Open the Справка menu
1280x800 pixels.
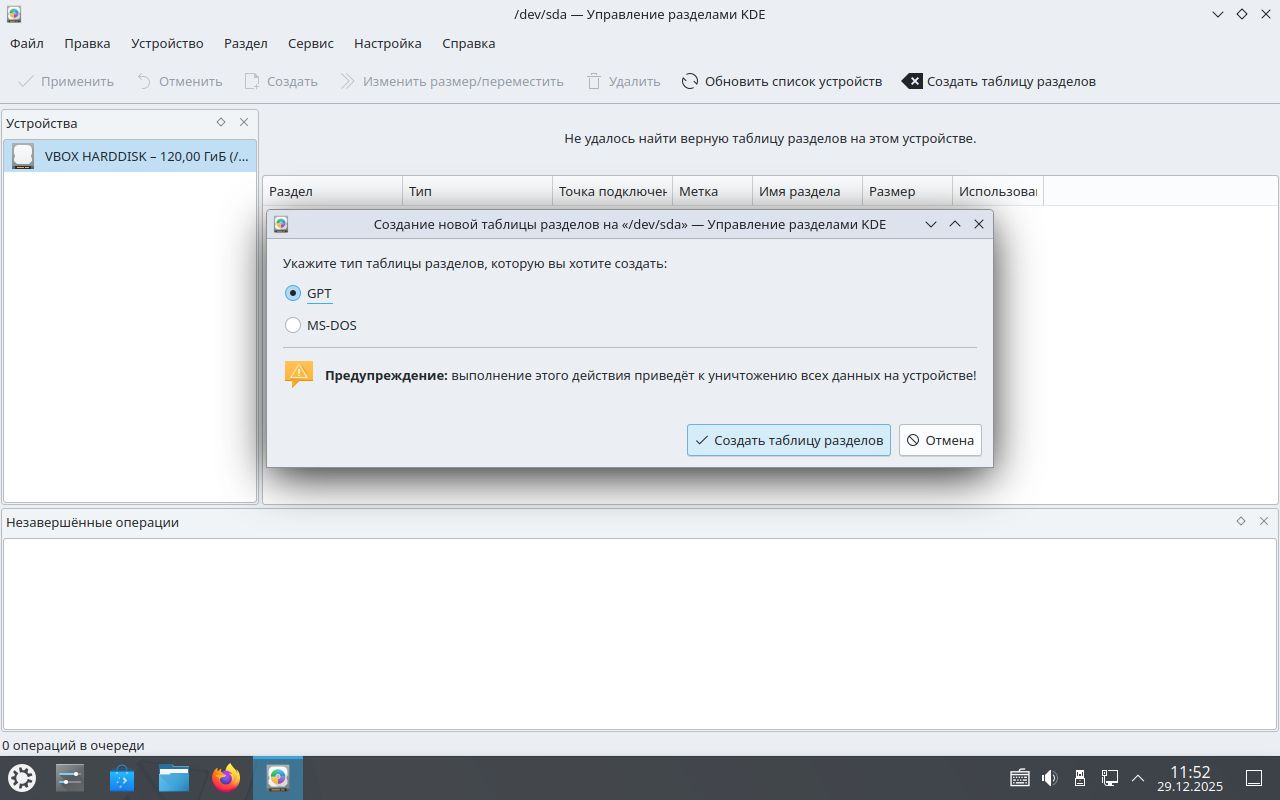pyautogui.click(x=469, y=43)
